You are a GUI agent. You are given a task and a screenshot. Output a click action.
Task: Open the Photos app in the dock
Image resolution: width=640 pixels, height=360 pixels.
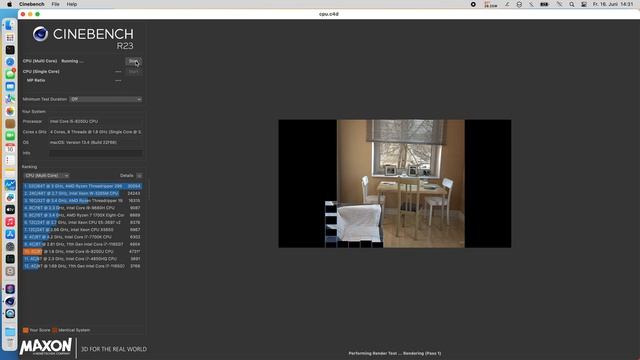tap(10, 111)
